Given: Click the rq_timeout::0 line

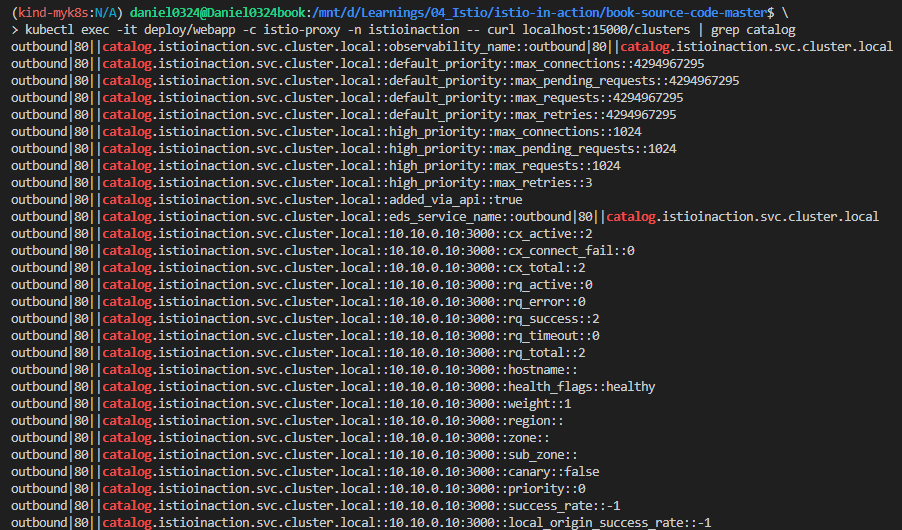Looking at the screenshot, I should [x=305, y=335].
